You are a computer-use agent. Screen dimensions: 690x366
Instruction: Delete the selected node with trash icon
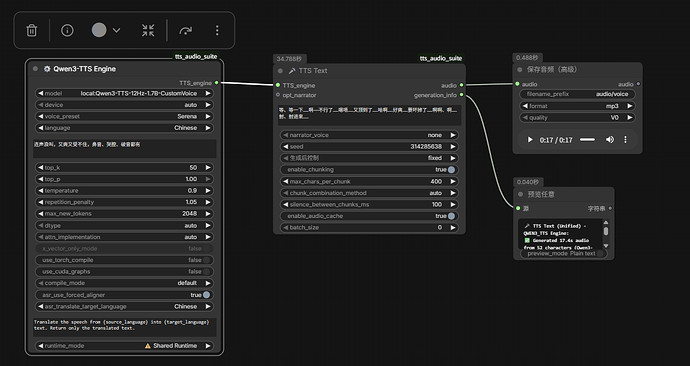pos(32,30)
